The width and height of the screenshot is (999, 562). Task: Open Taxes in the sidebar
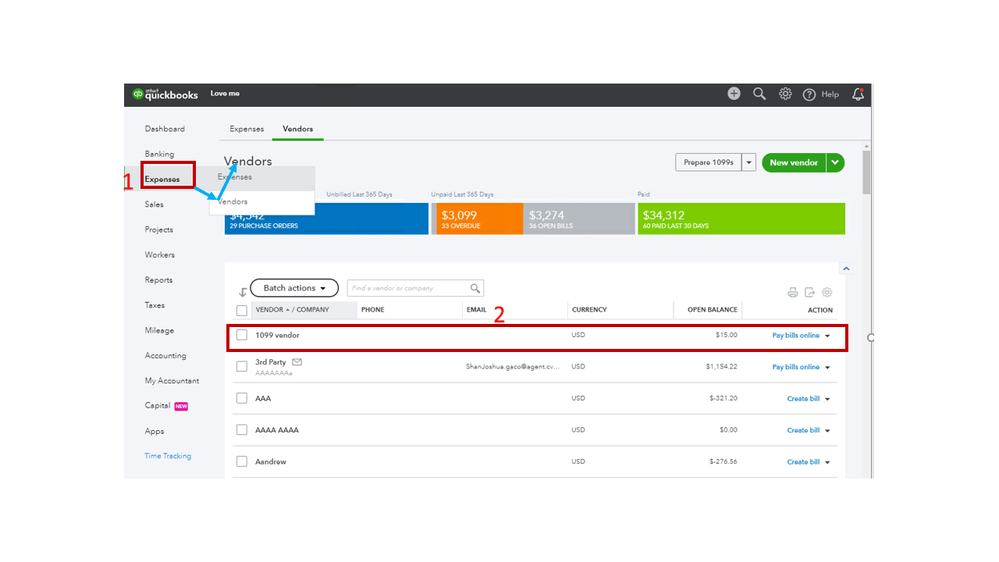[x=155, y=305]
